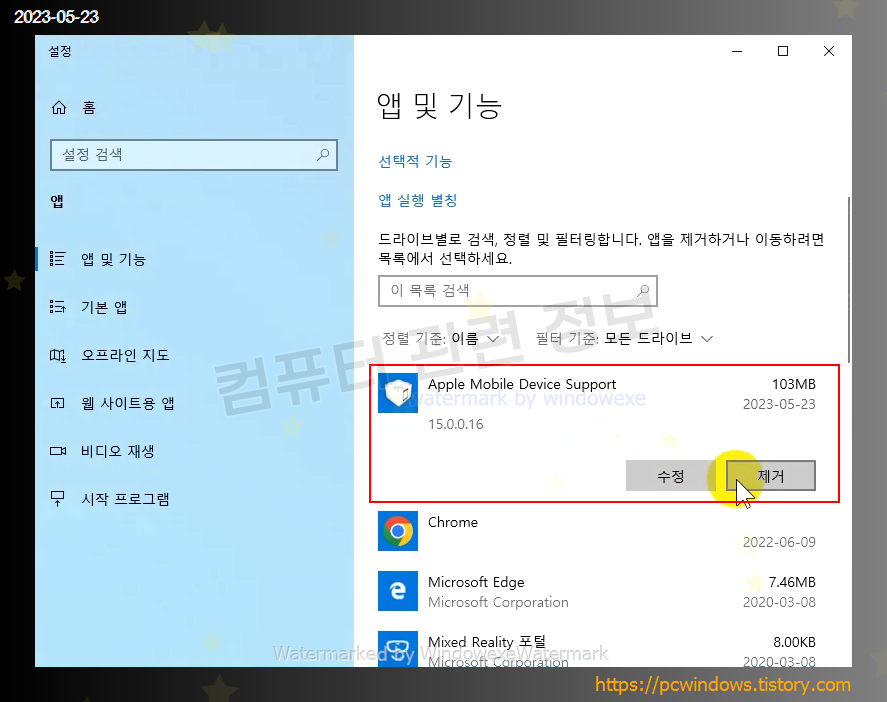This screenshot has width=887, height=702.
Task: Open 시작 프로그램 in the sidebar
Action: click(125, 499)
